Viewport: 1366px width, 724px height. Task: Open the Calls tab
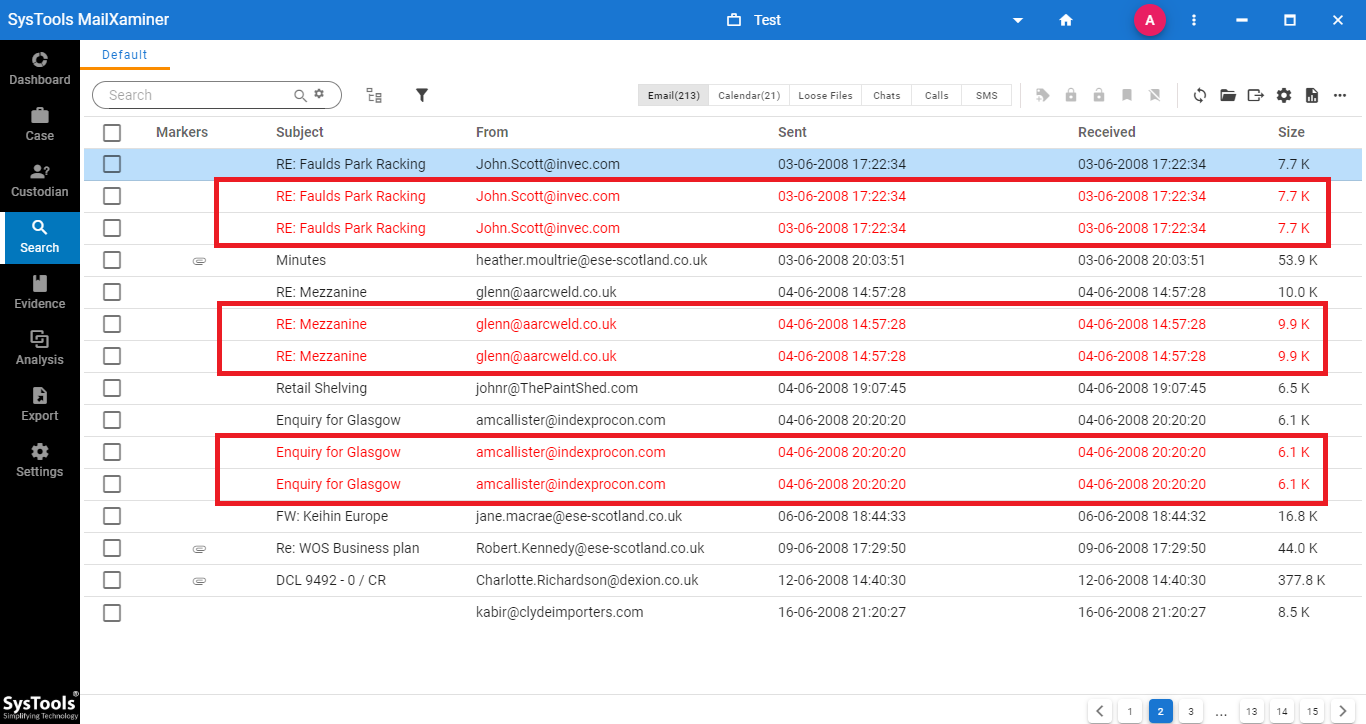[936, 95]
